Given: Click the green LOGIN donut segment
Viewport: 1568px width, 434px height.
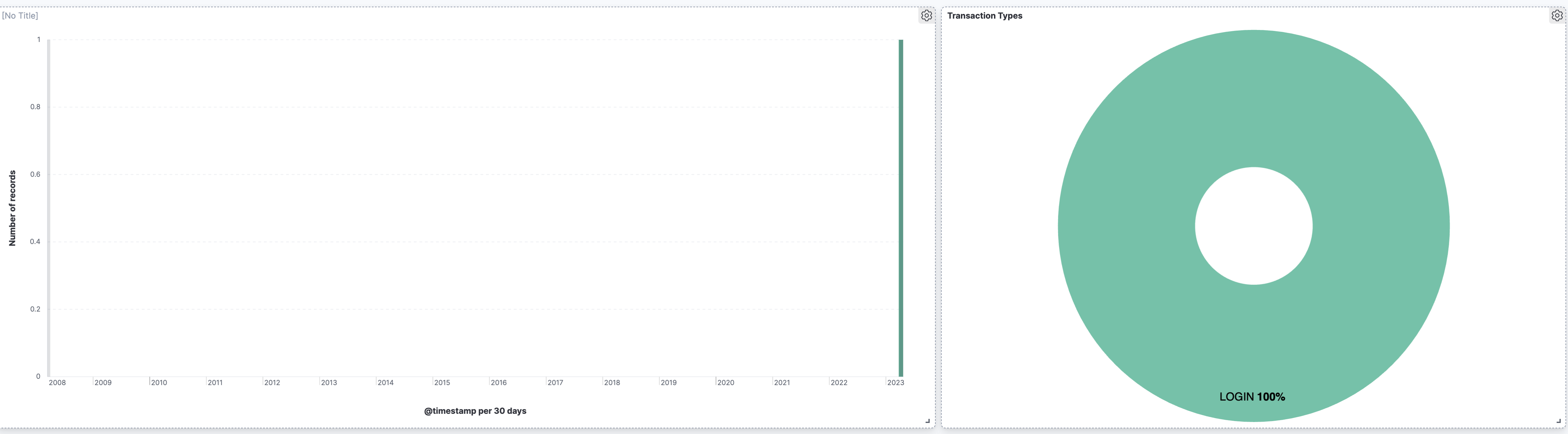Looking at the screenshot, I should click(x=1253, y=97).
